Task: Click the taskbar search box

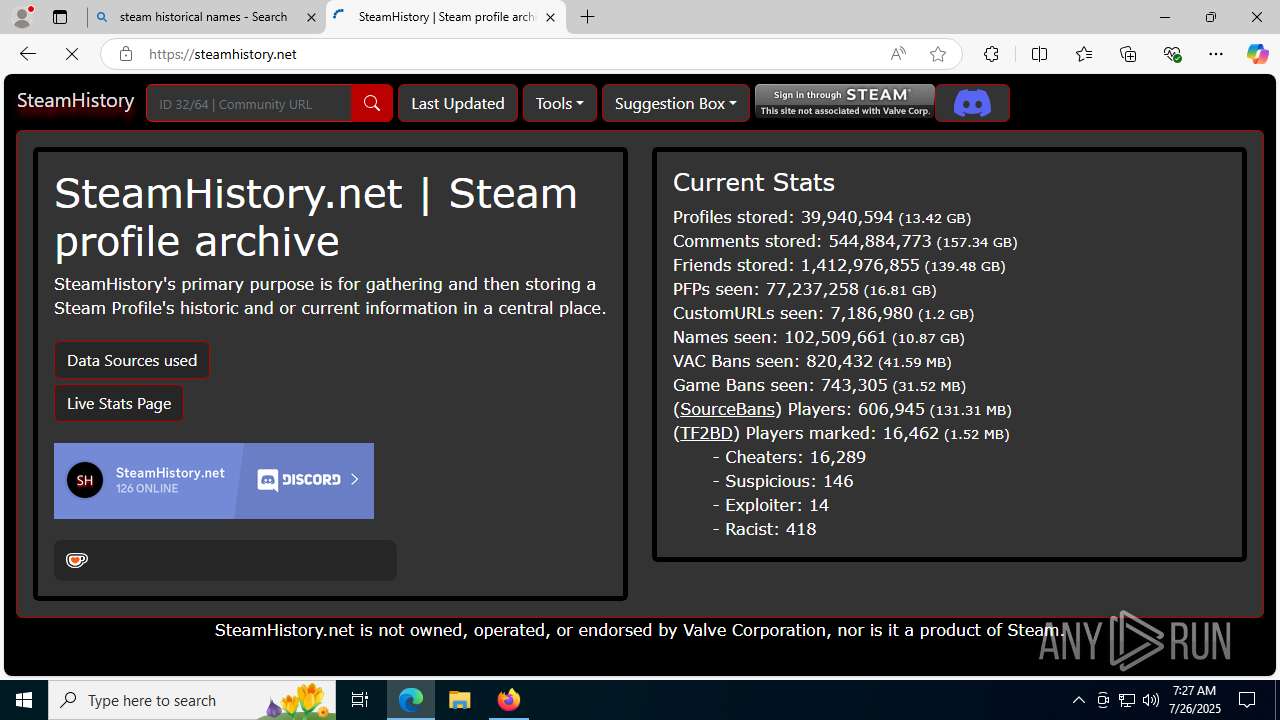Action: 192,700
